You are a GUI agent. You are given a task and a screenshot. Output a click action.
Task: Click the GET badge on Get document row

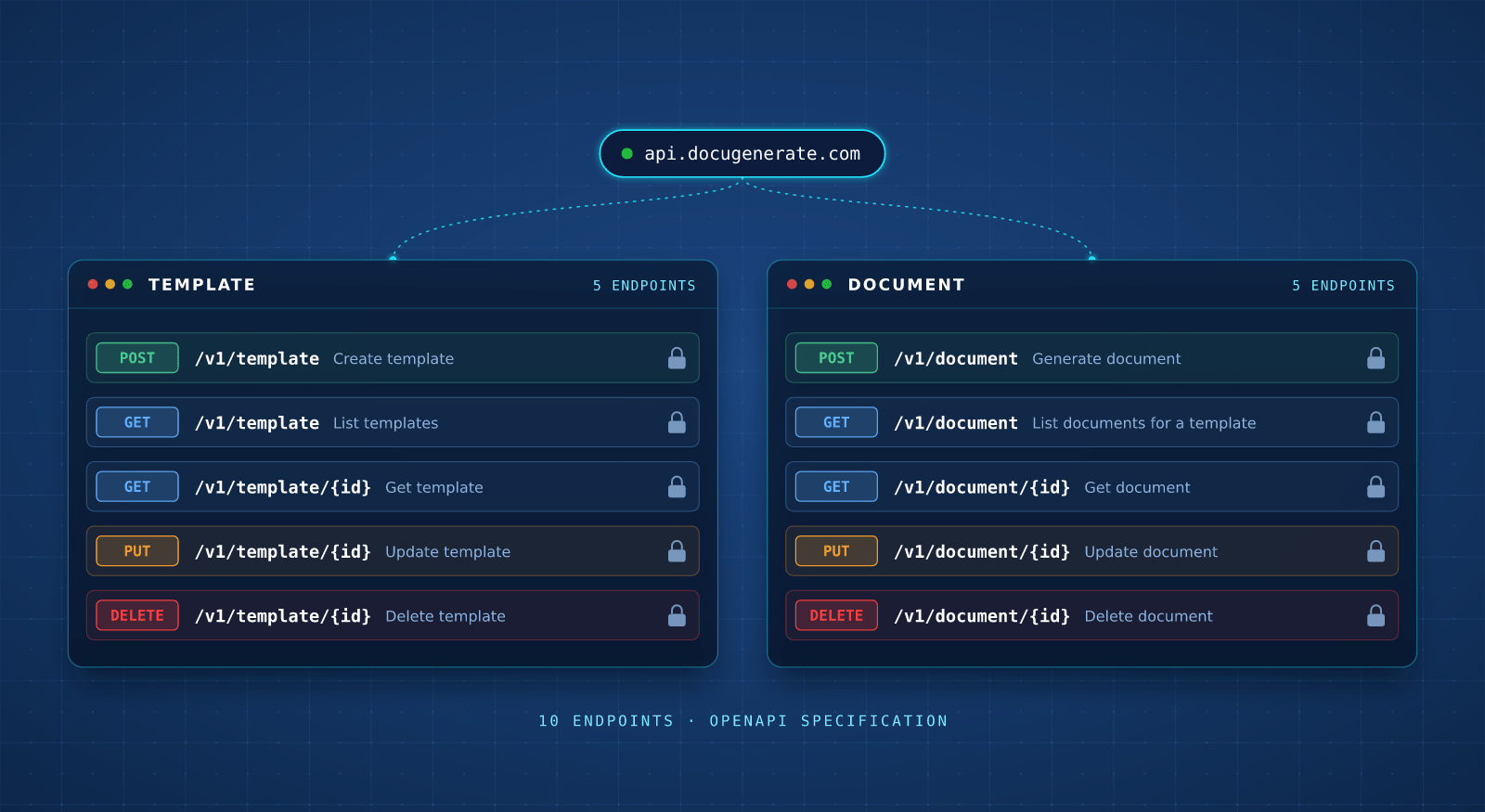(x=836, y=486)
